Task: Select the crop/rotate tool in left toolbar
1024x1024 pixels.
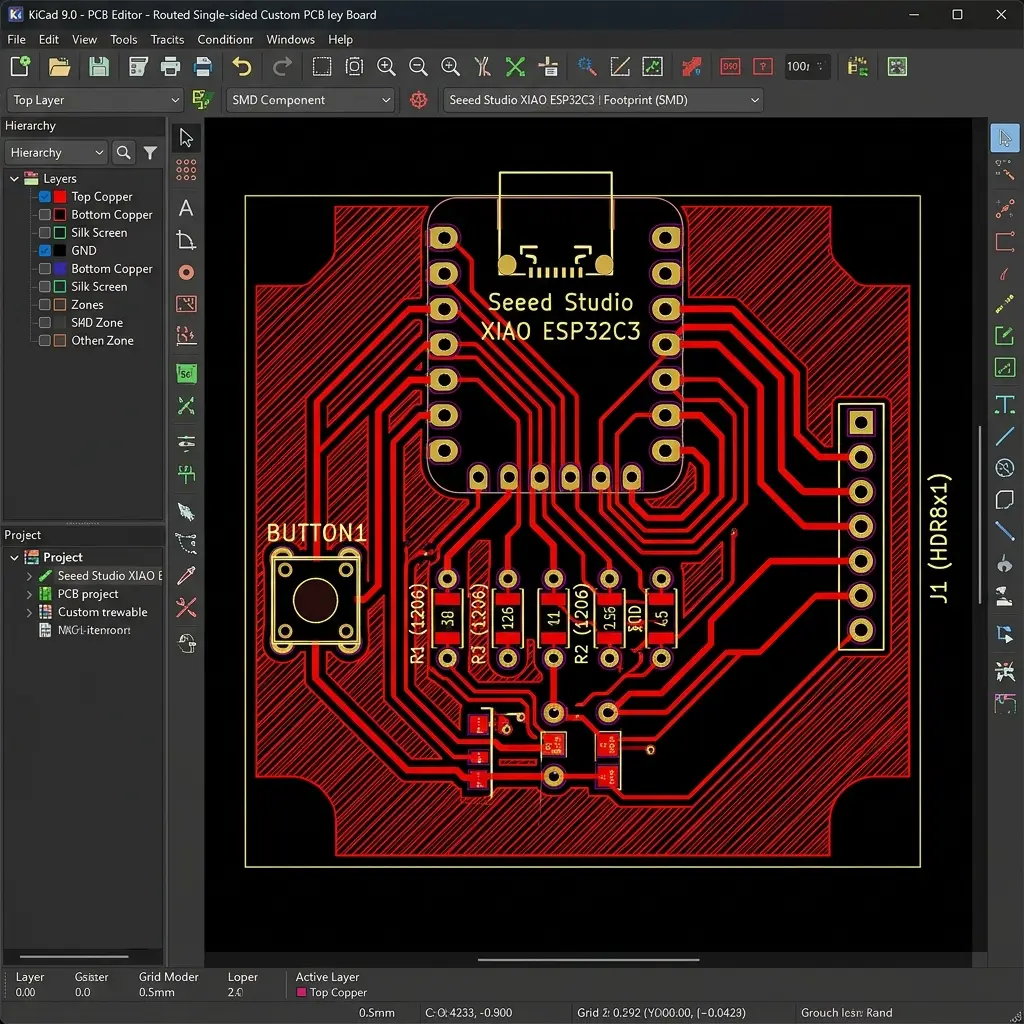Action: tap(186, 240)
